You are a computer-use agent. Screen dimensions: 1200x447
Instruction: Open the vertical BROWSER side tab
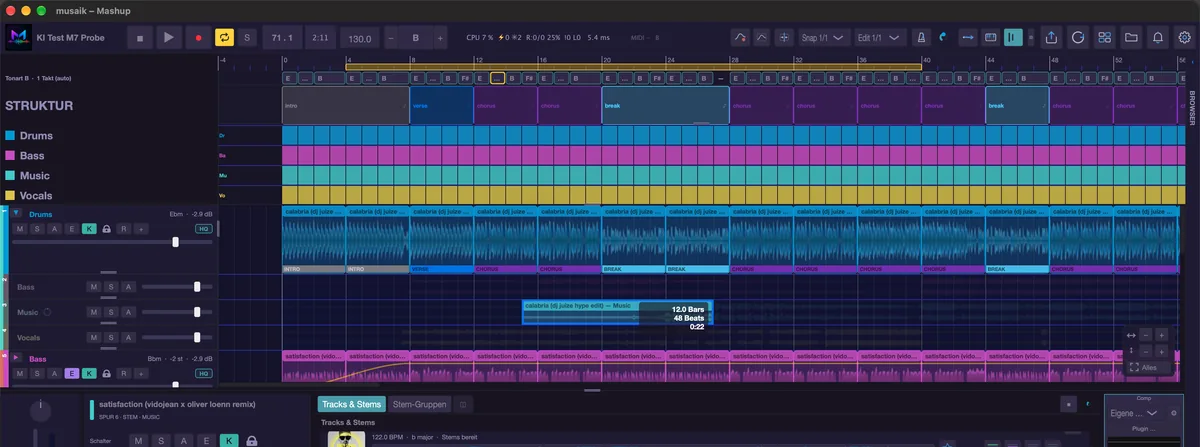(1192, 106)
